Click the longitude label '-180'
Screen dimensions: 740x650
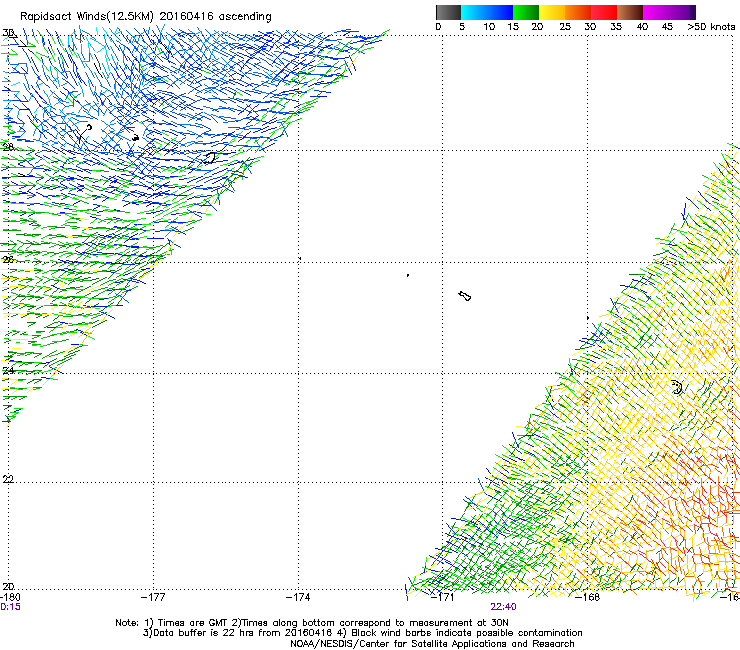(x=8, y=597)
